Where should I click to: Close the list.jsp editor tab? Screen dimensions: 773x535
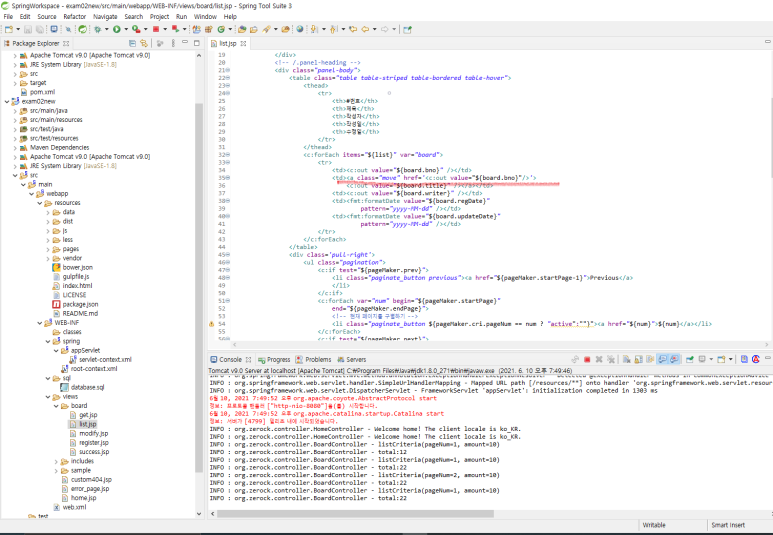tap(243, 43)
